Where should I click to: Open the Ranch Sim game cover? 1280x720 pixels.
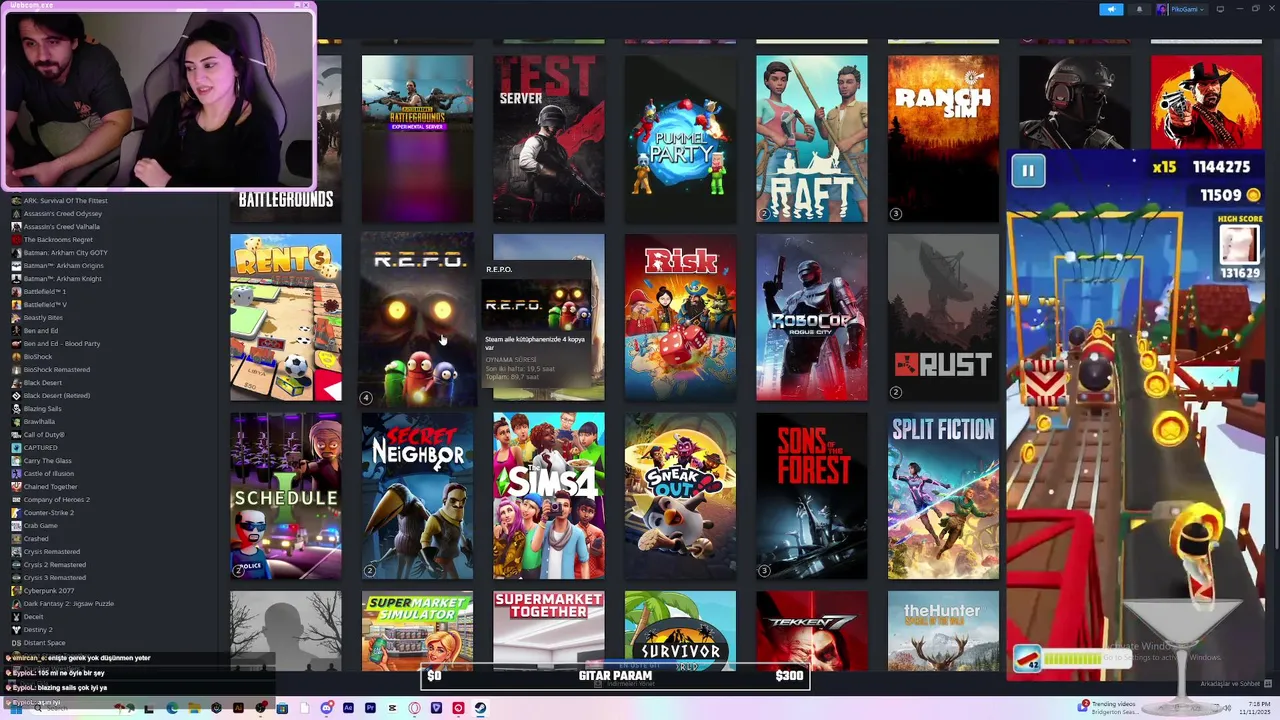(x=943, y=138)
